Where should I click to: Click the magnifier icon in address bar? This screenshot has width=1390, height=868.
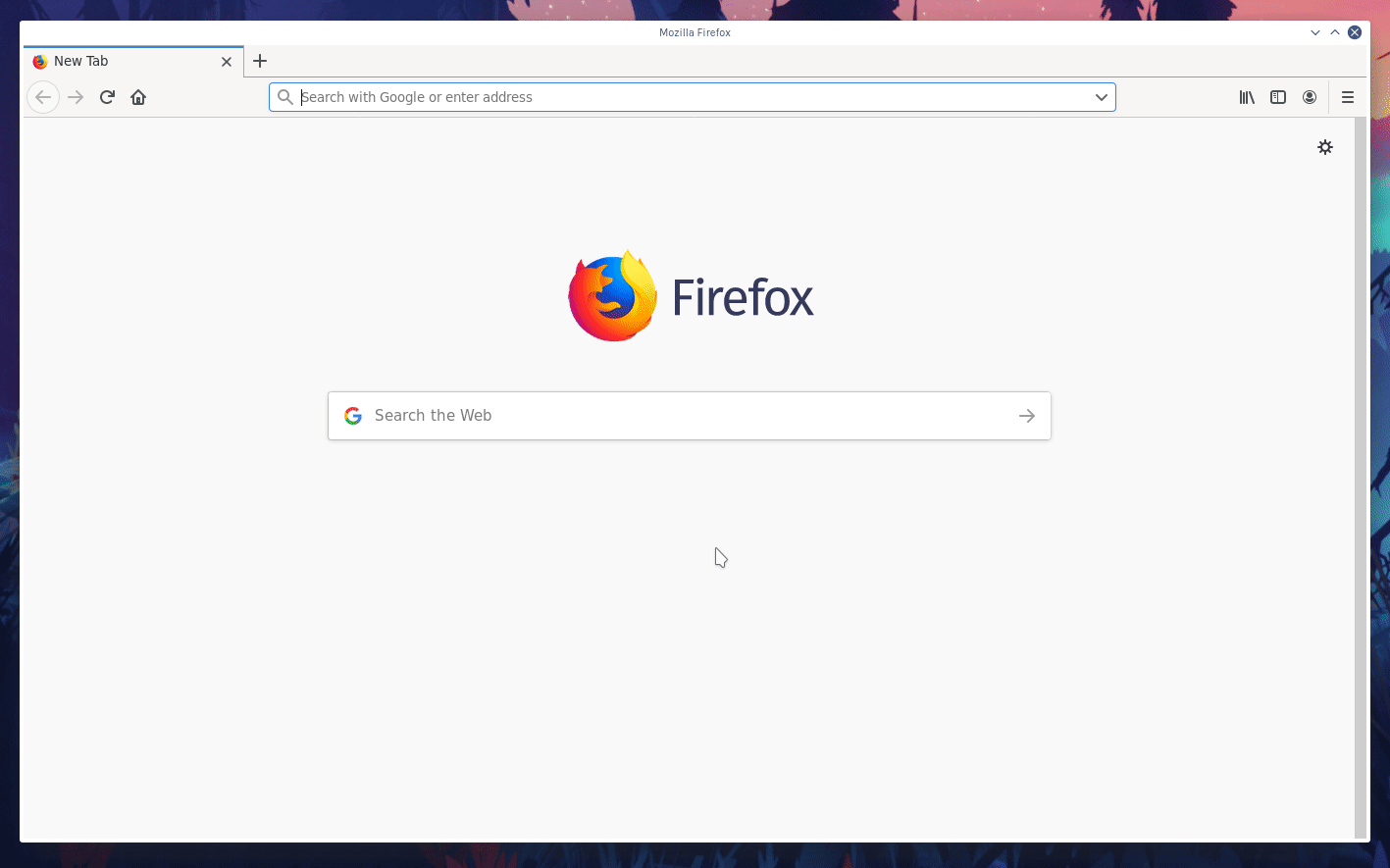pyautogui.click(x=285, y=97)
